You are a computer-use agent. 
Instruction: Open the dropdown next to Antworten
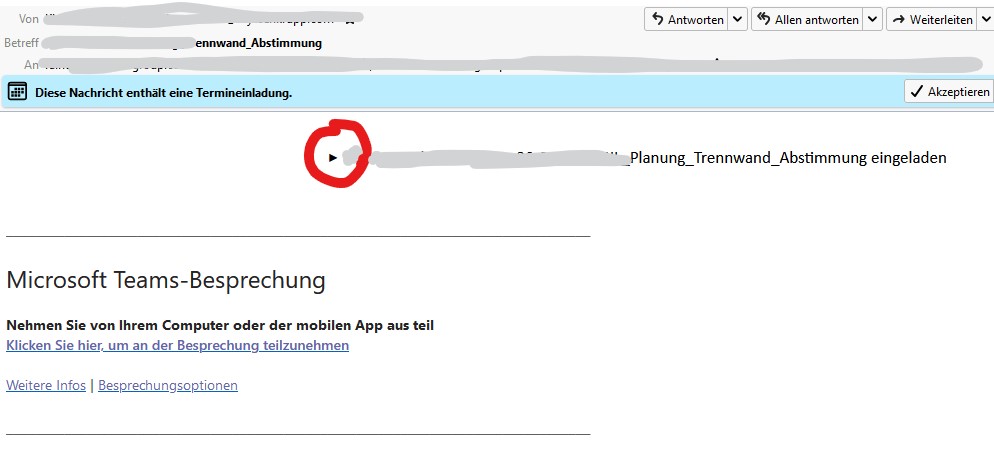737,19
